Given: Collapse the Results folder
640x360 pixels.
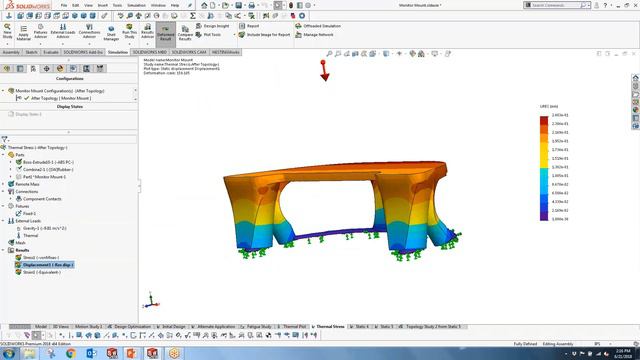Looking at the screenshot, I should click(3, 250).
